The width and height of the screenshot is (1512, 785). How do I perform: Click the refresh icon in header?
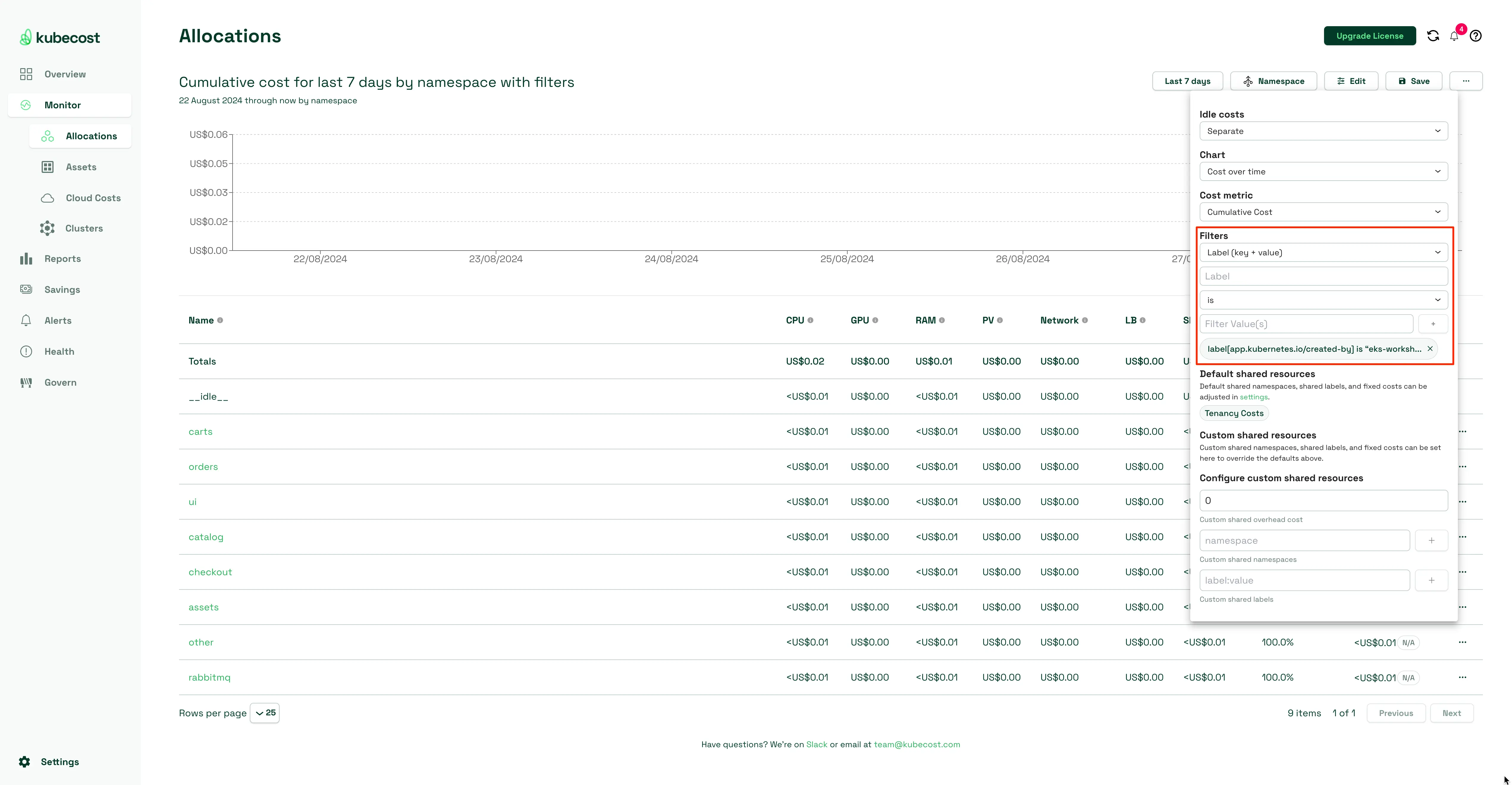pos(1433,36)
